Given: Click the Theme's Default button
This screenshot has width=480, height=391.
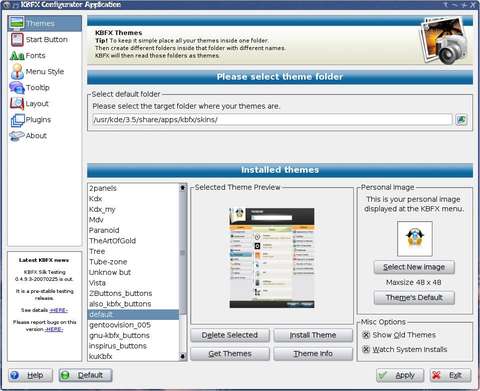Looking at the screenshot, I should (x=414, y=298).
